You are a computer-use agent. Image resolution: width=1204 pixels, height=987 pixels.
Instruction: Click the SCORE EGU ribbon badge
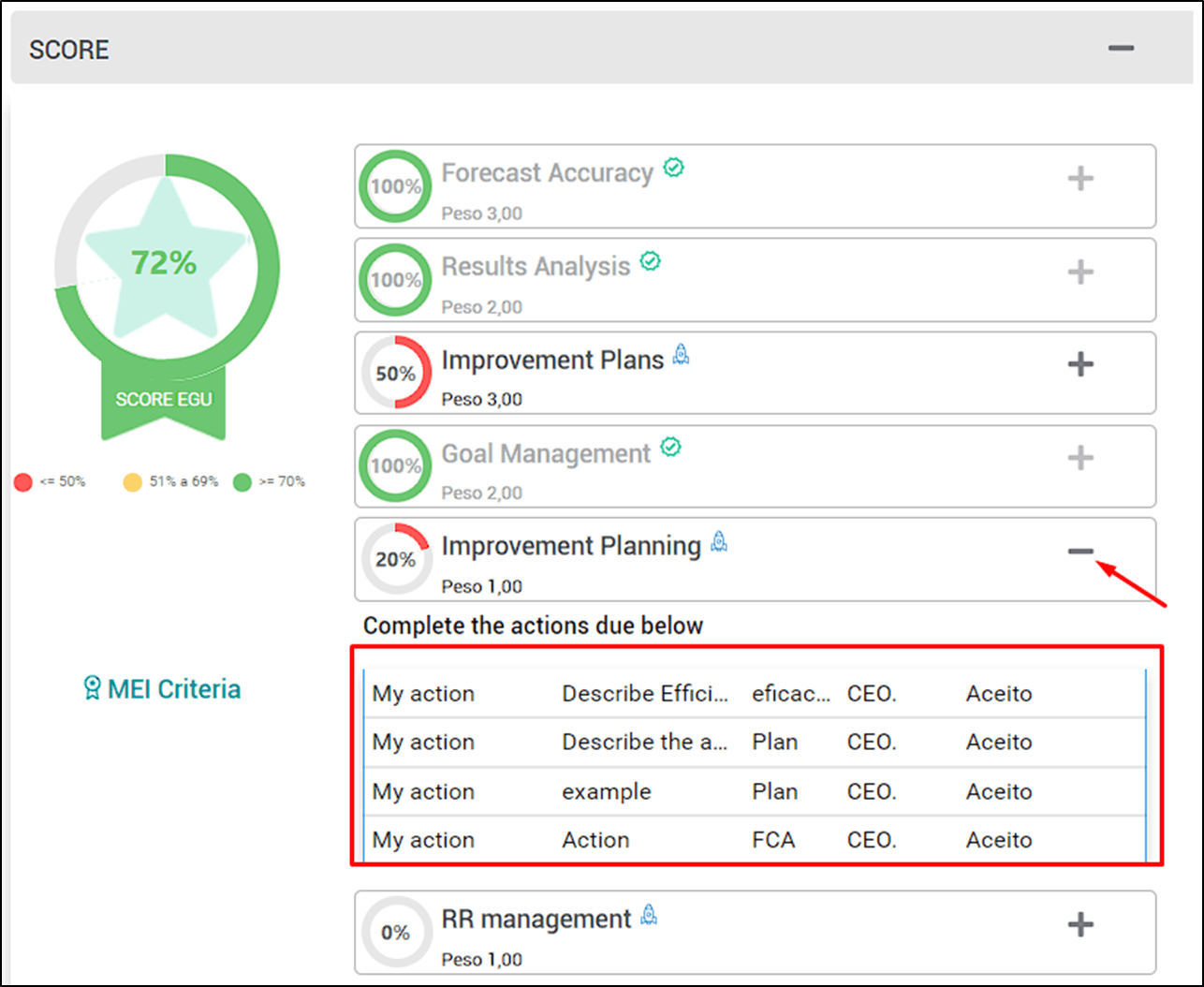coord(164,400)
